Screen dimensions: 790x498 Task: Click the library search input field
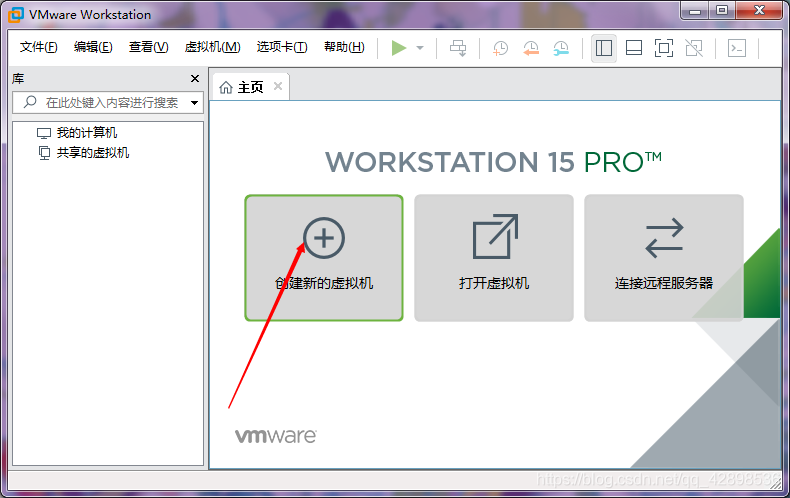pyautogui.click(x=108, y=103)
